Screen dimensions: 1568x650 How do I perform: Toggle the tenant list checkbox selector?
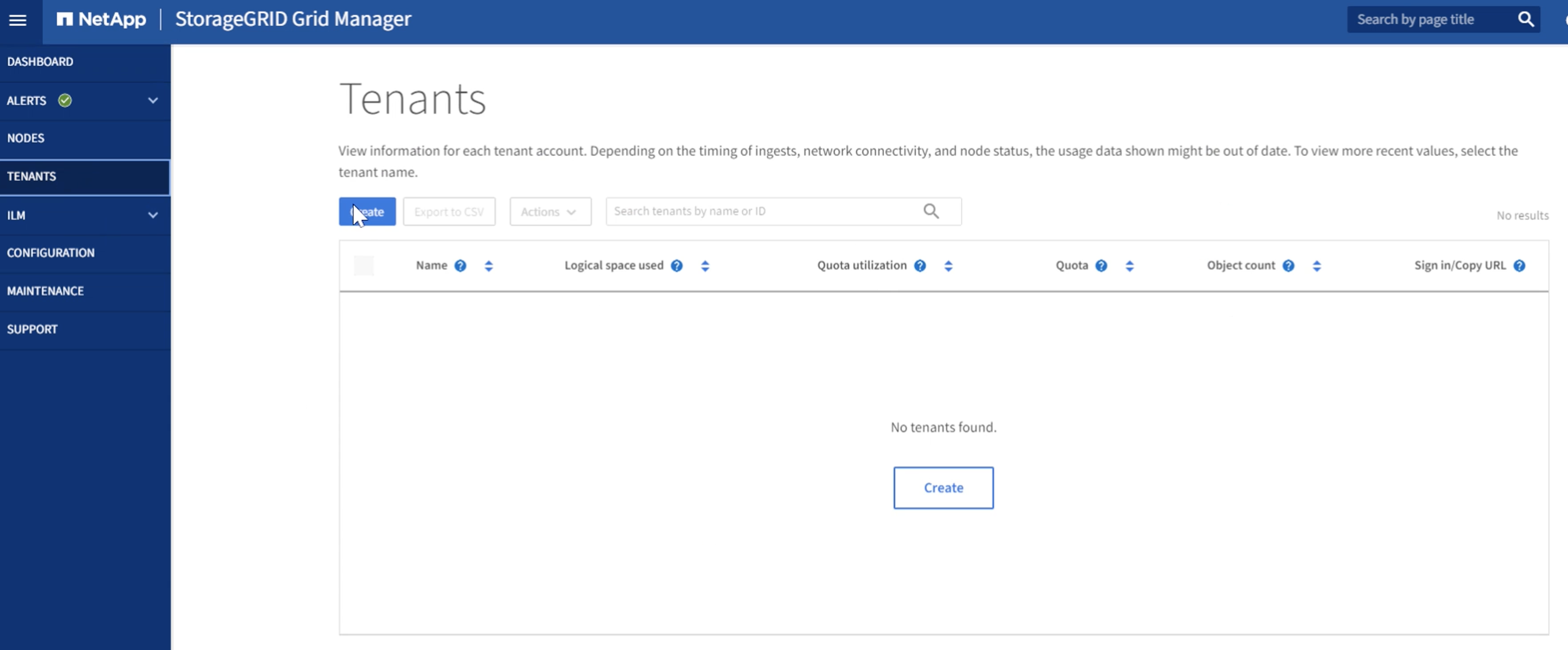pyautogui.click(x=364, y=265)
